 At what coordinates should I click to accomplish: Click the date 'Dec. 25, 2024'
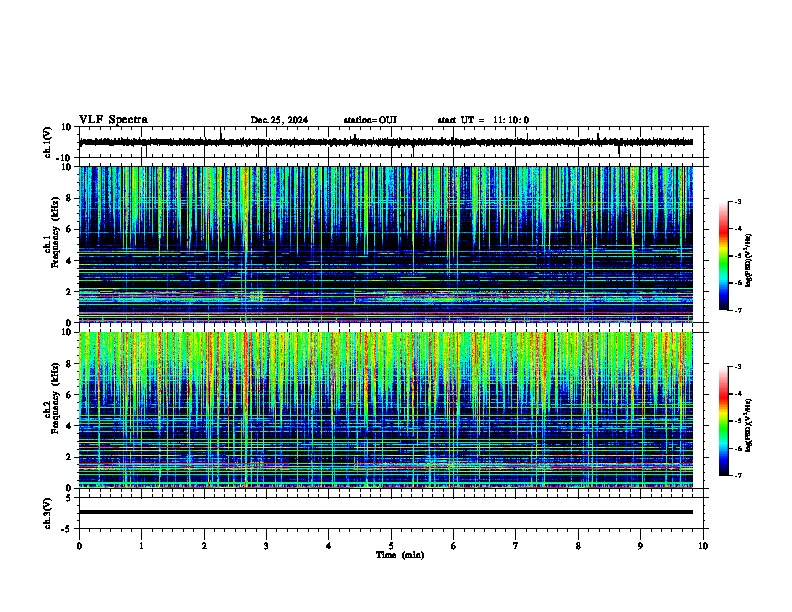(x=279, y=120)
